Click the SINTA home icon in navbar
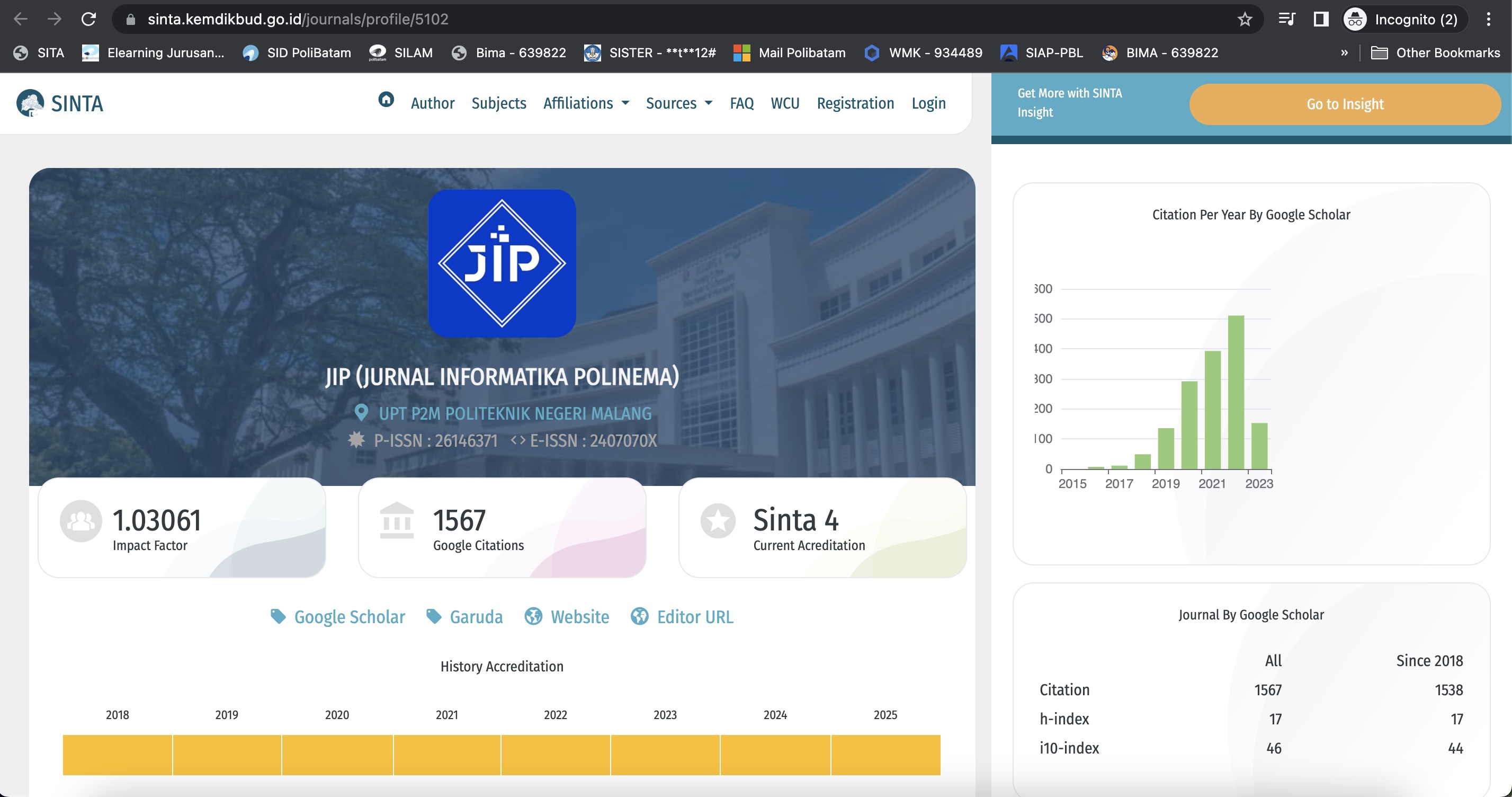Image resolution: width=1512 pixels, height=797 pixels. point(386,100)
